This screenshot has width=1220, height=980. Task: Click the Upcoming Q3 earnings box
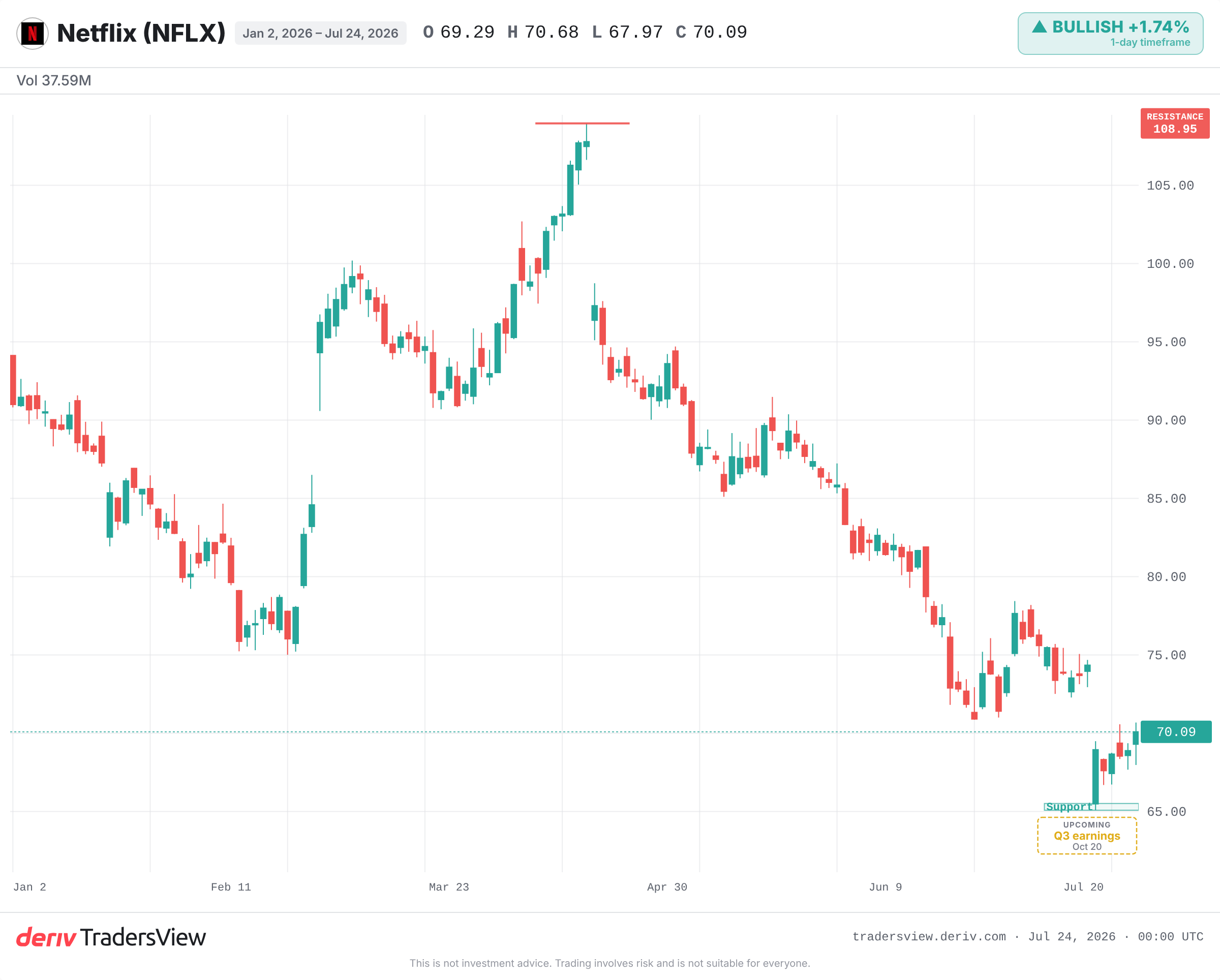(x=1087, y=836)
